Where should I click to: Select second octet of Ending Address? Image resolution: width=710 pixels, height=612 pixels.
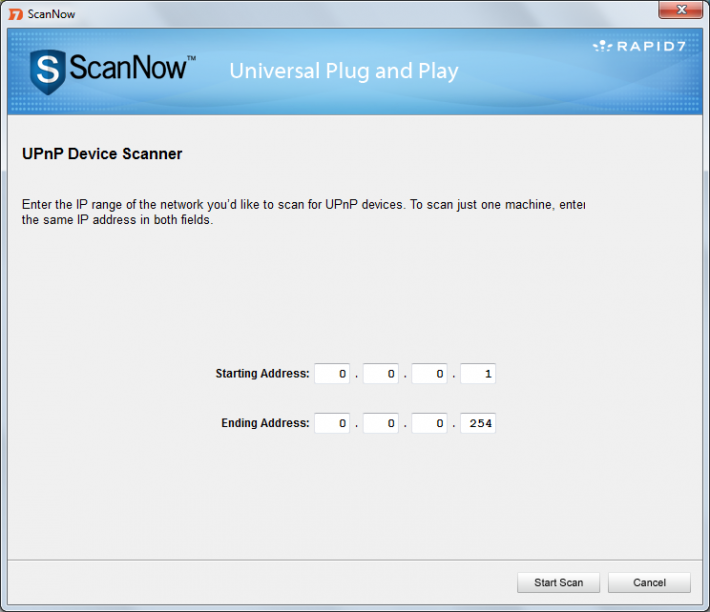[x=381, y=423]
